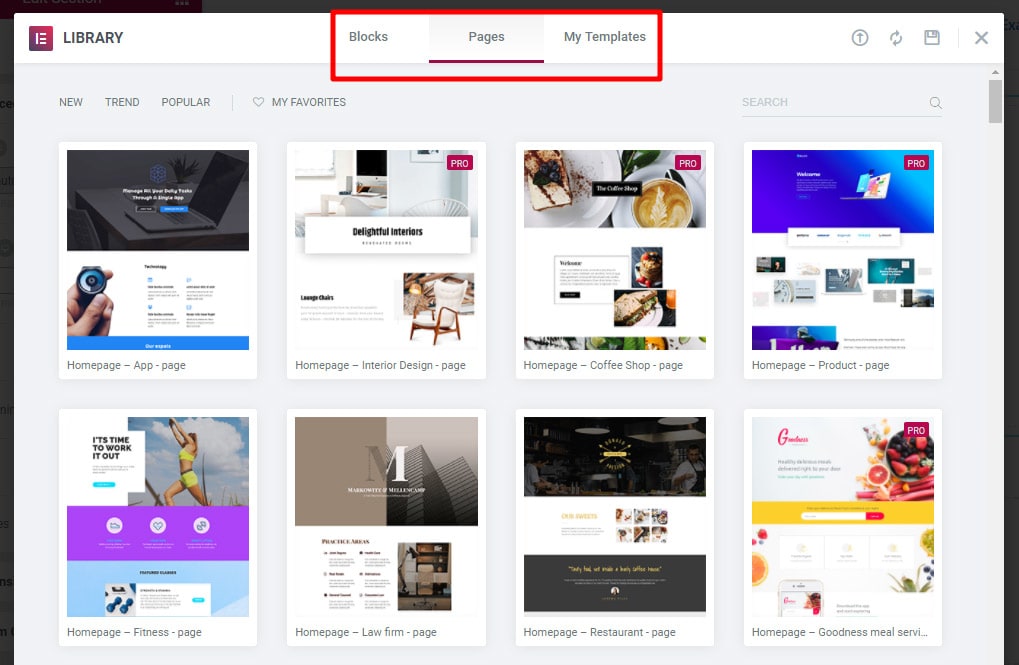Click the My Favorites heart icon

click(x=258, y=102)
